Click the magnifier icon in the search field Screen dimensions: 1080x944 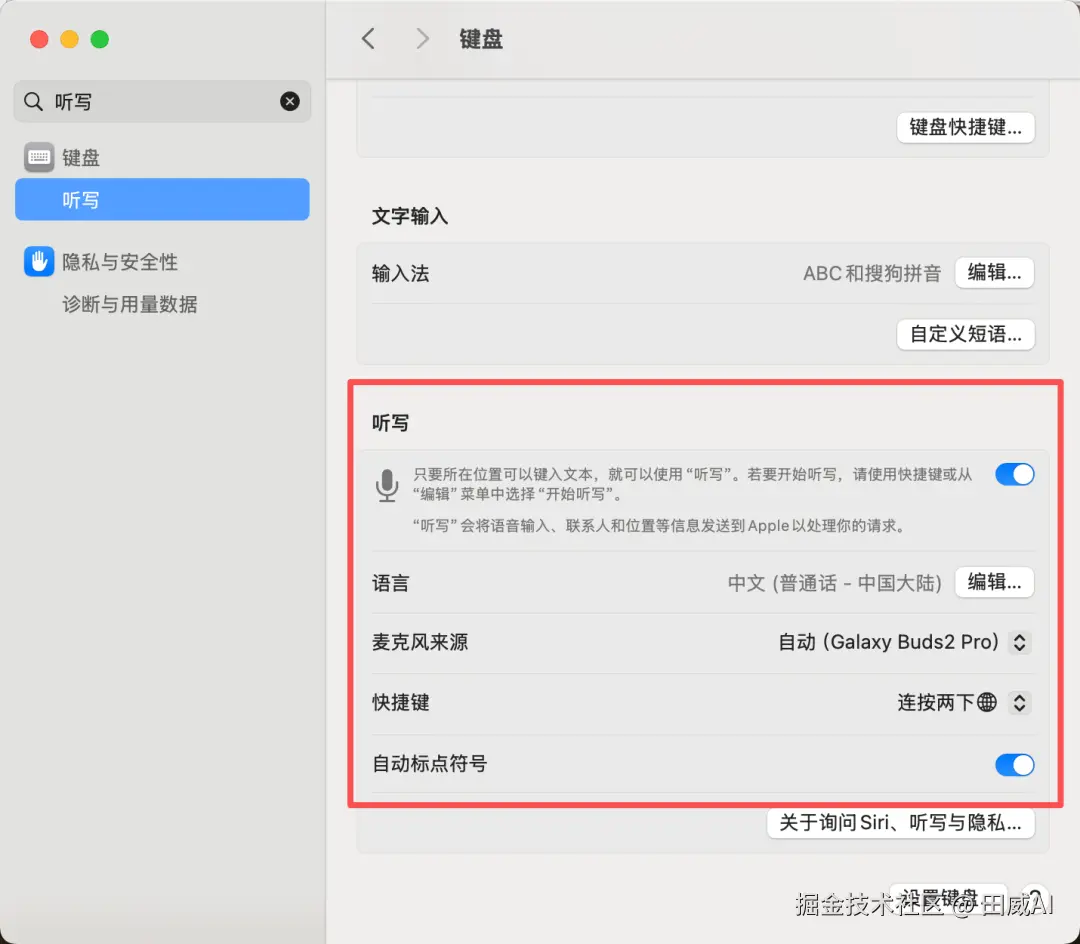point(32,101)
